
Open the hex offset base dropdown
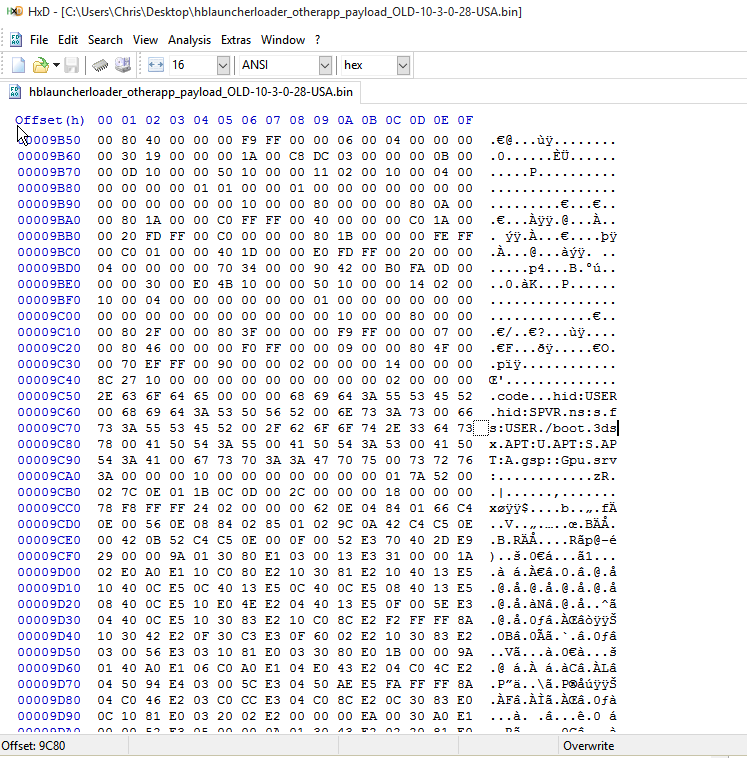376,65
